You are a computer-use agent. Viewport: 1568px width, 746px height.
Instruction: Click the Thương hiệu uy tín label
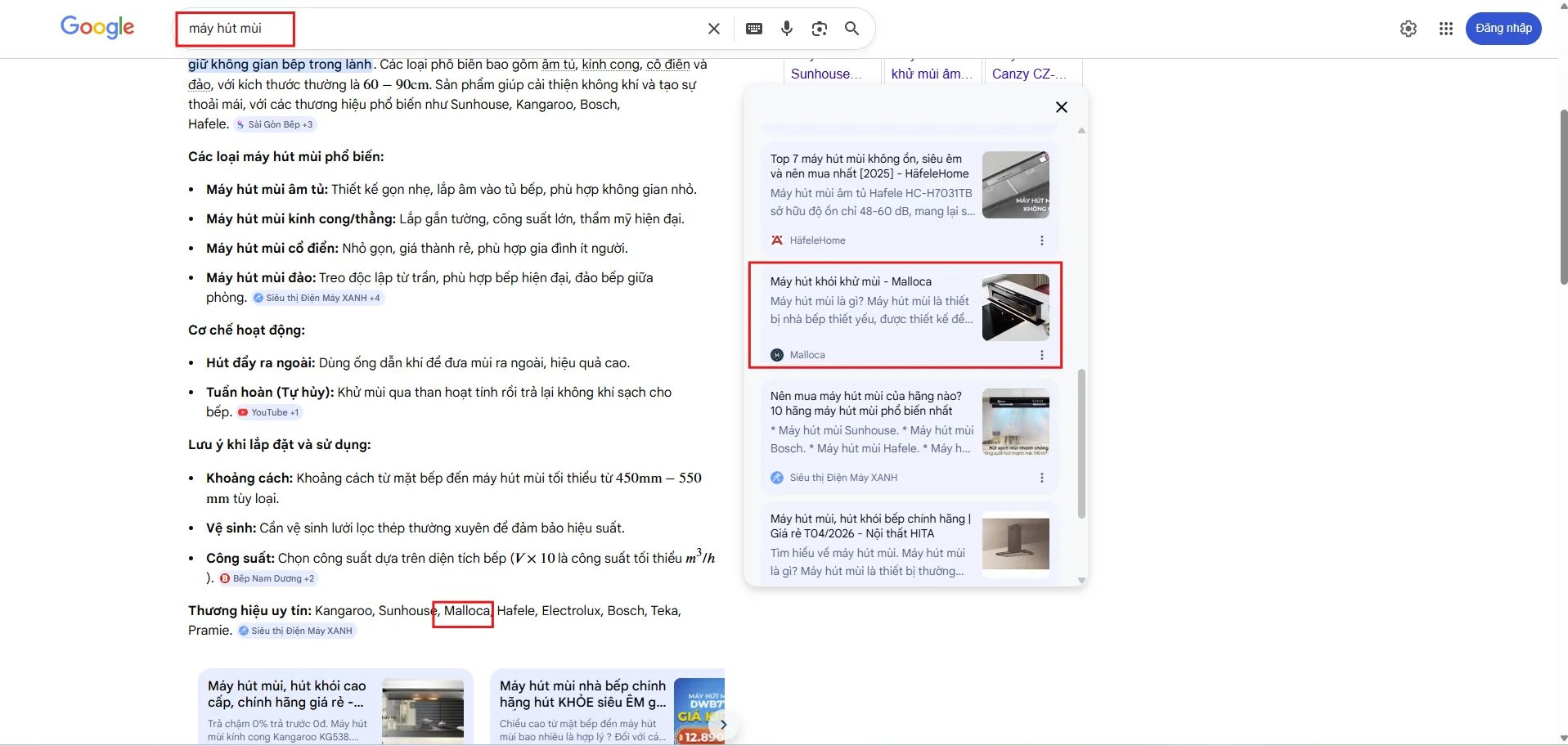click(249, 611)
